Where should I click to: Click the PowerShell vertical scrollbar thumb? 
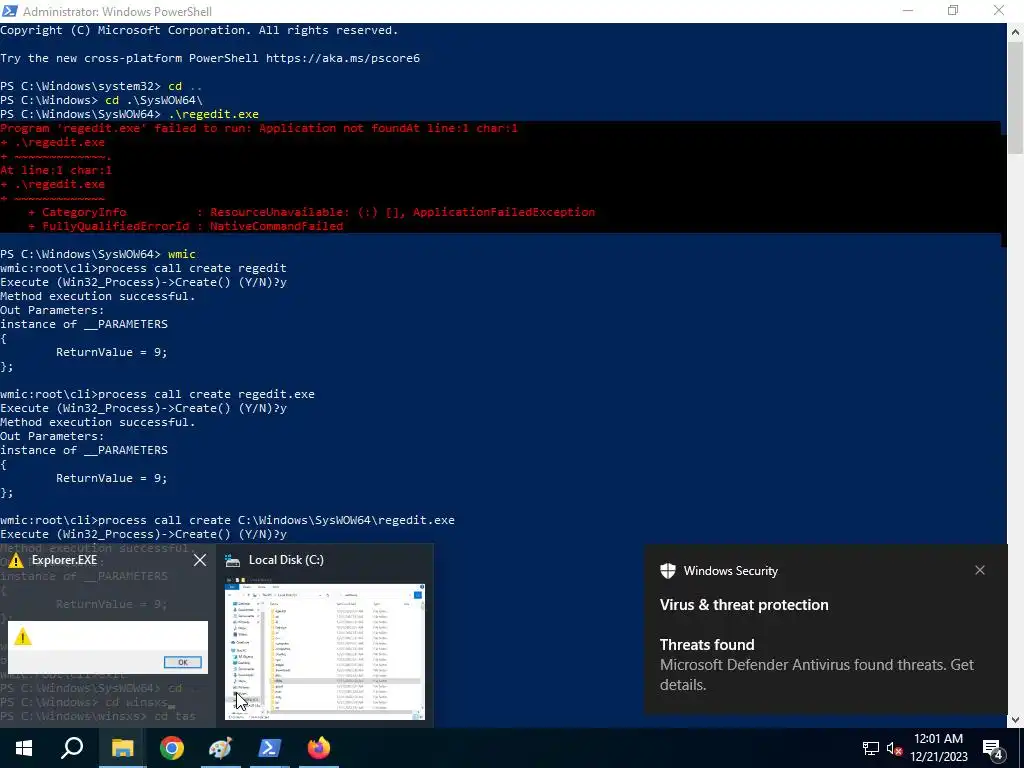[x=1016, y=97]
